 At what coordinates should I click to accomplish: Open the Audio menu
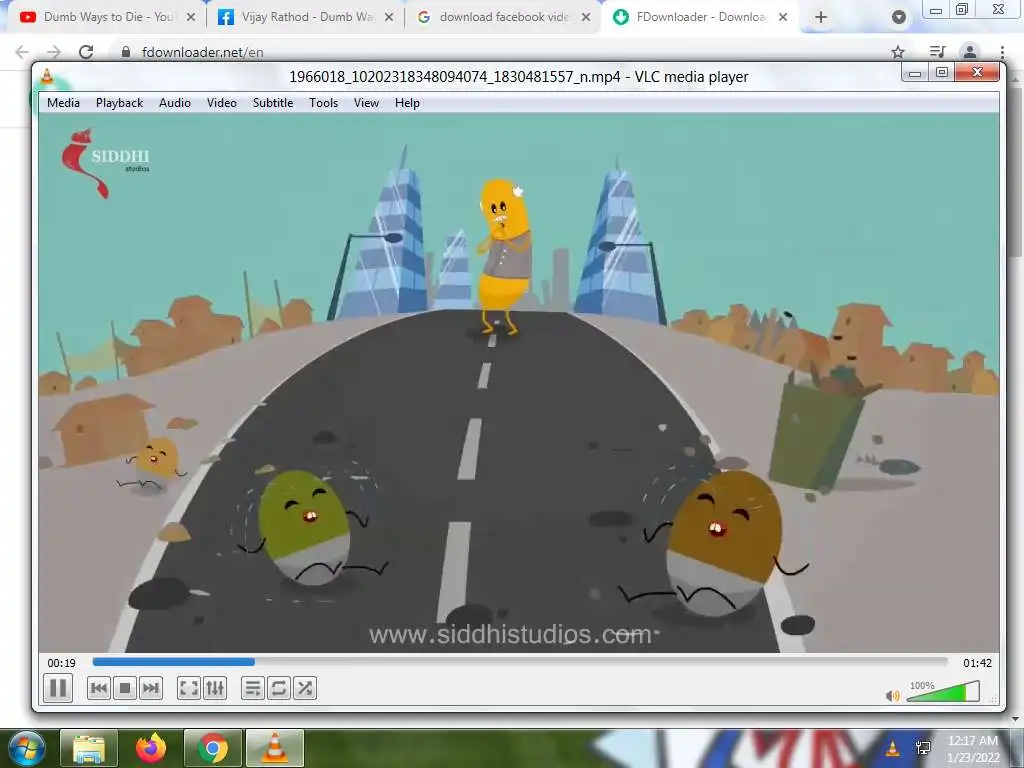(174, 103)
